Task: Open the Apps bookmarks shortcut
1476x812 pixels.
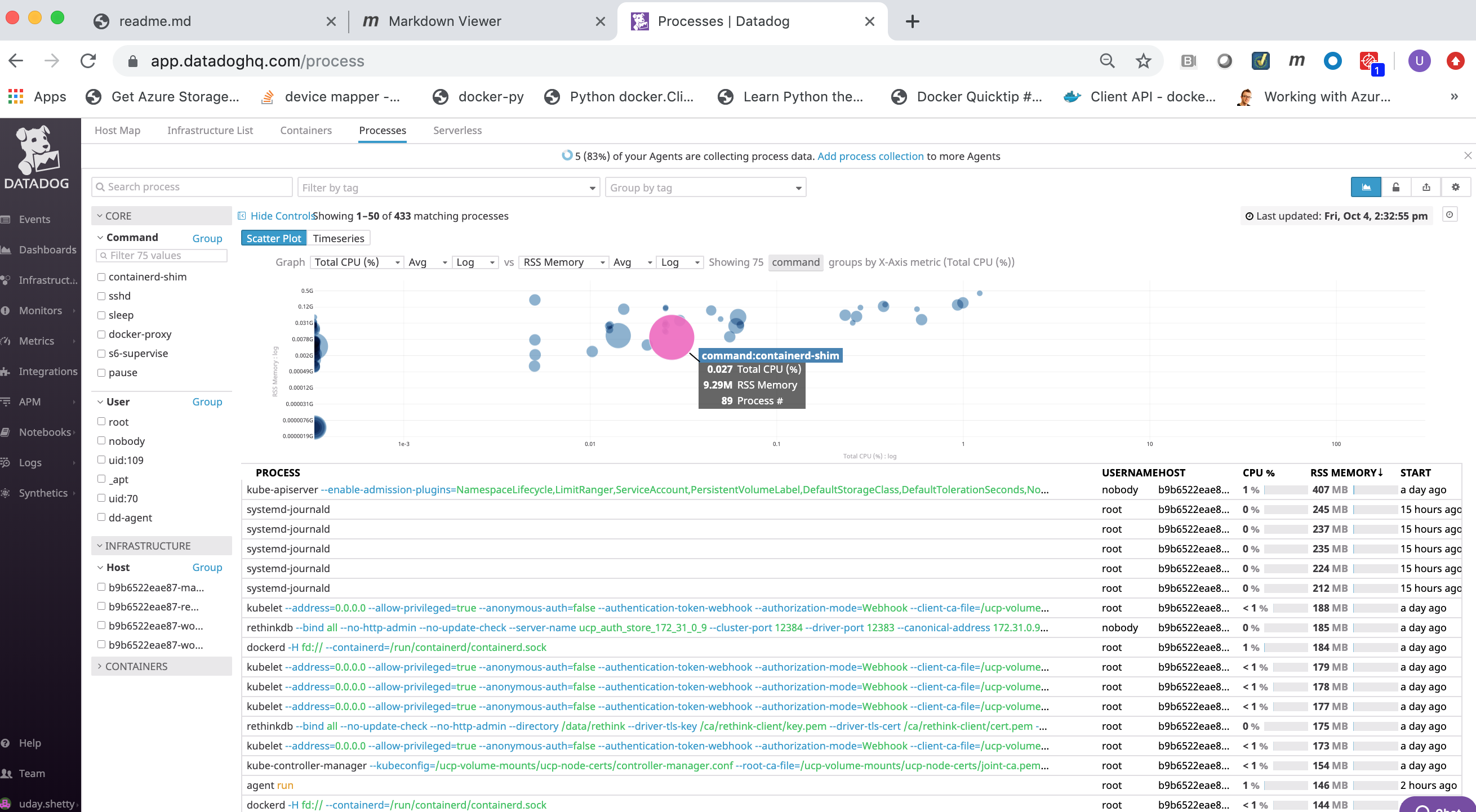Action: click(x=37, y=96)
